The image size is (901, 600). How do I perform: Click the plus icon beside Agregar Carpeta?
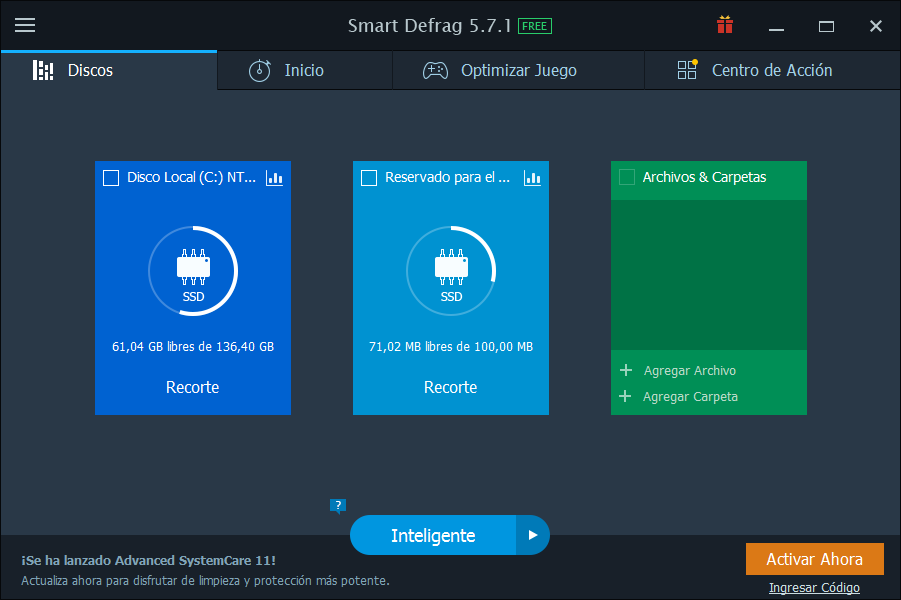tap(625, 396)
